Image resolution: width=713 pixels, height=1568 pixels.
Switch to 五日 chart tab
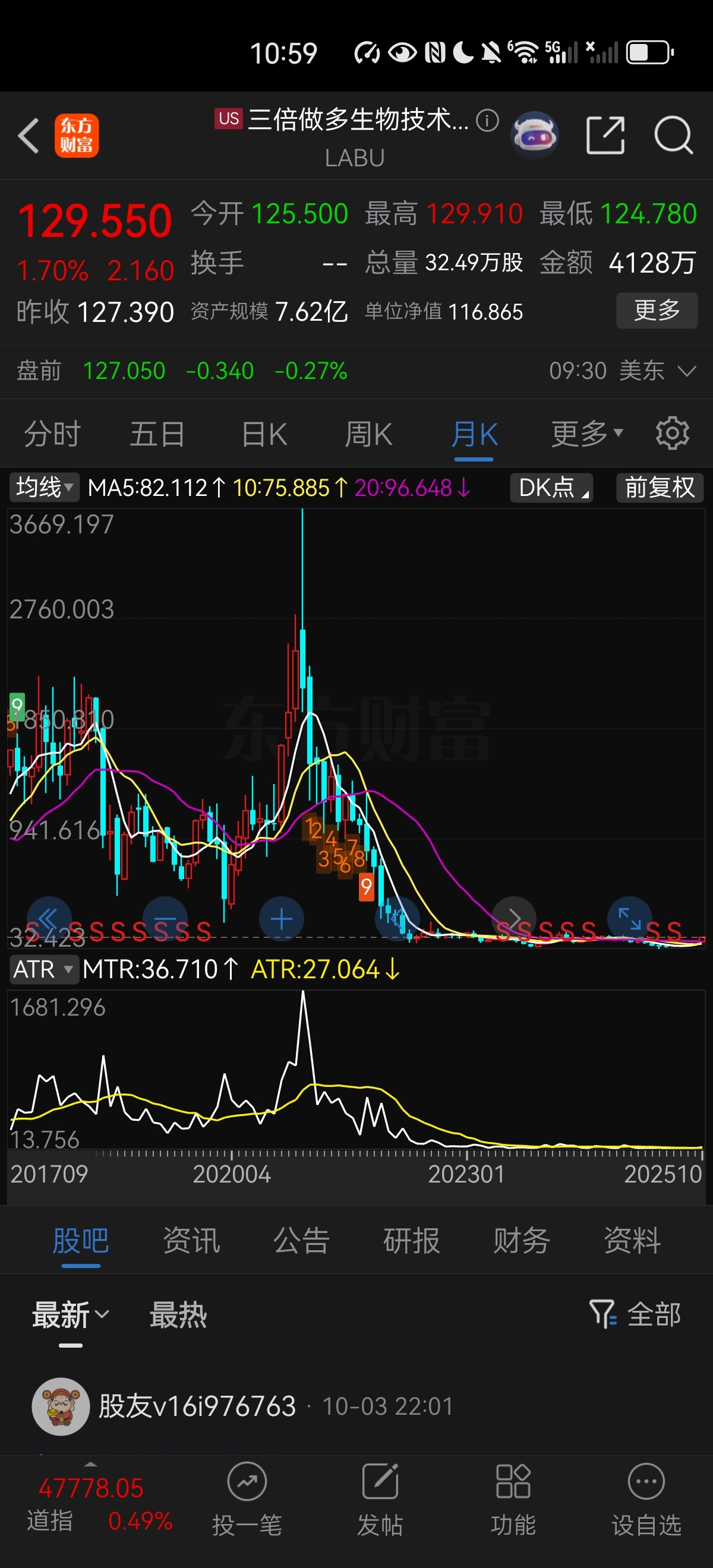[157, 434]
